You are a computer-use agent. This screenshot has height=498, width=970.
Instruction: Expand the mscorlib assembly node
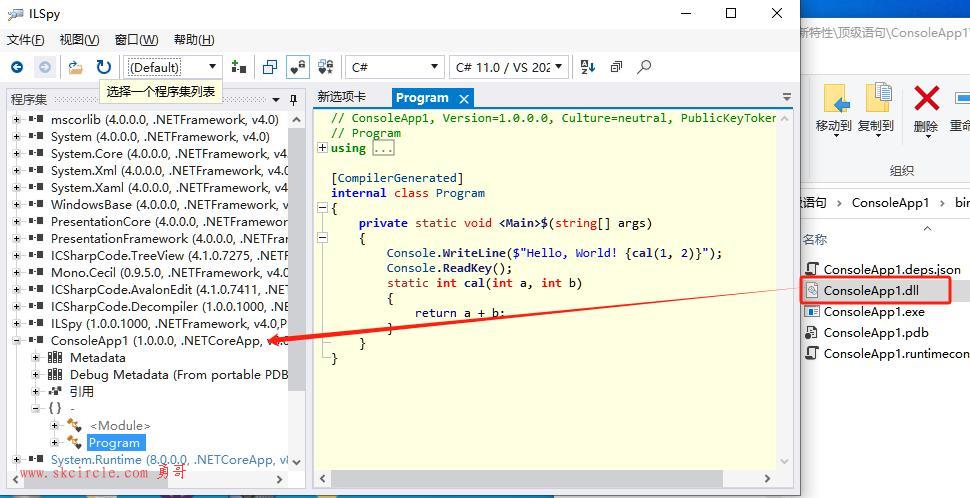coord(16,119)
